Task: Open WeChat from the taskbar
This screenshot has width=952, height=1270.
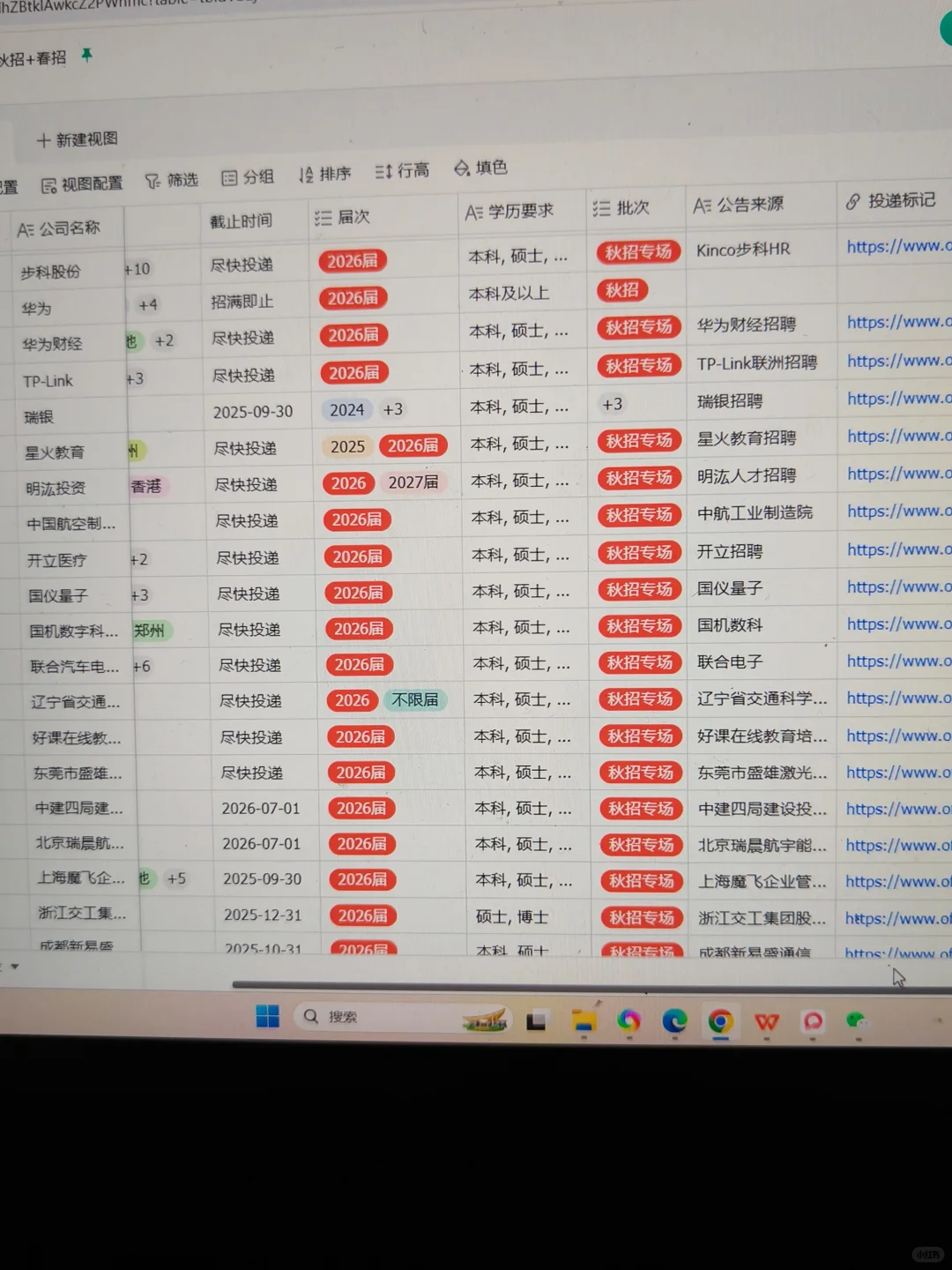Action: 857,1021
